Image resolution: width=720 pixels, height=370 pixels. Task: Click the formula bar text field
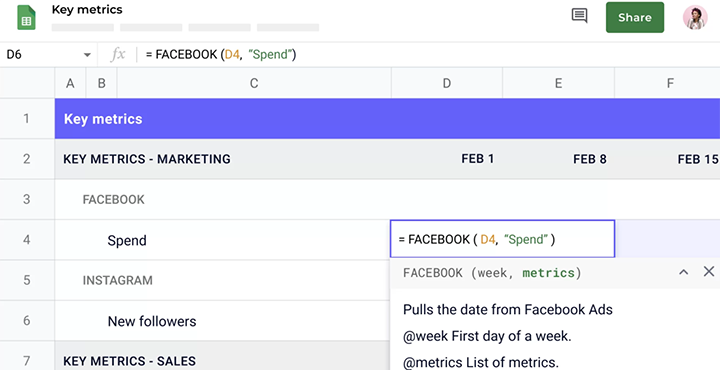point(429,55)
